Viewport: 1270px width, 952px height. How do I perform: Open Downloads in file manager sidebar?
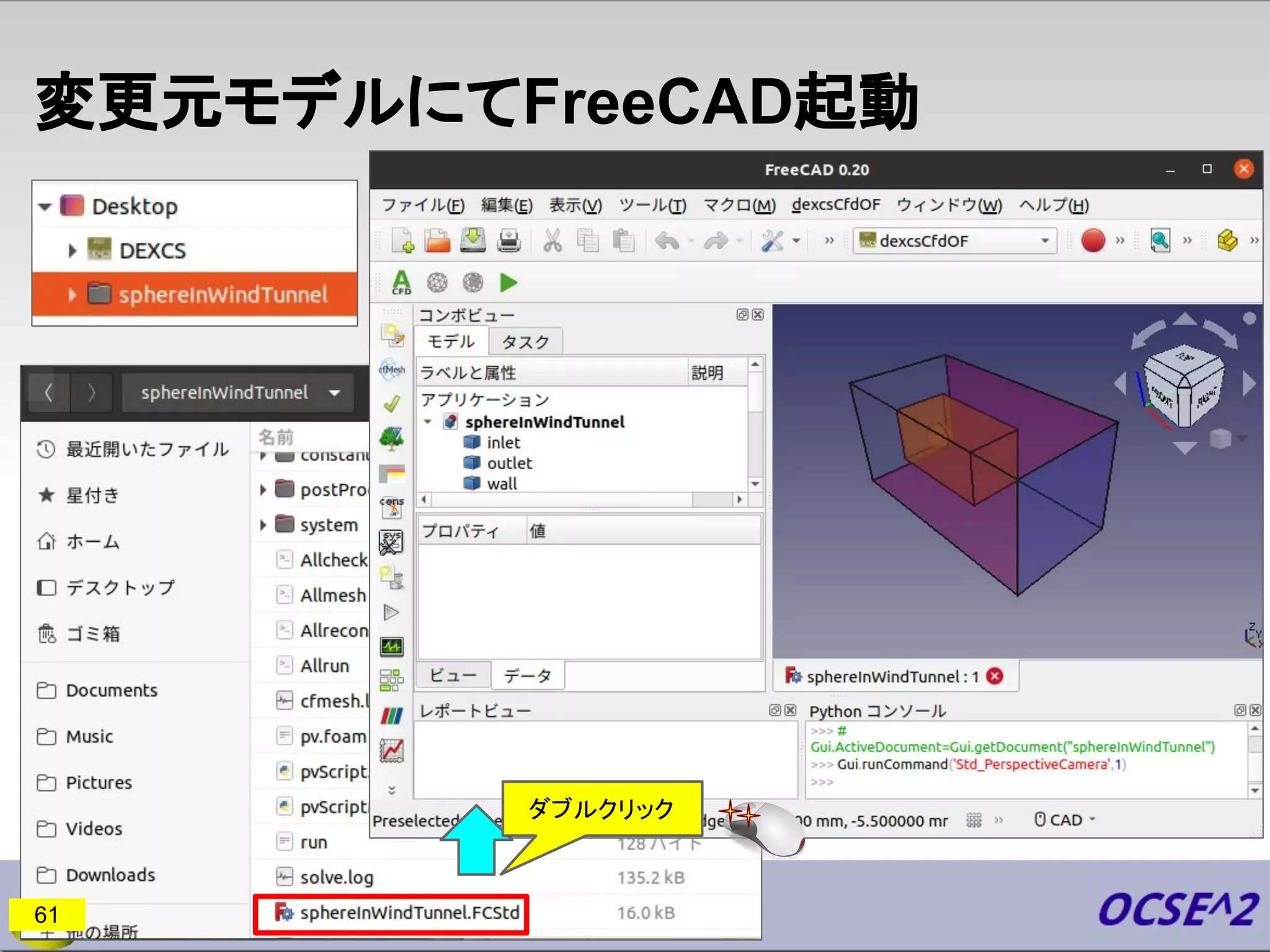(x=96, y=875)
